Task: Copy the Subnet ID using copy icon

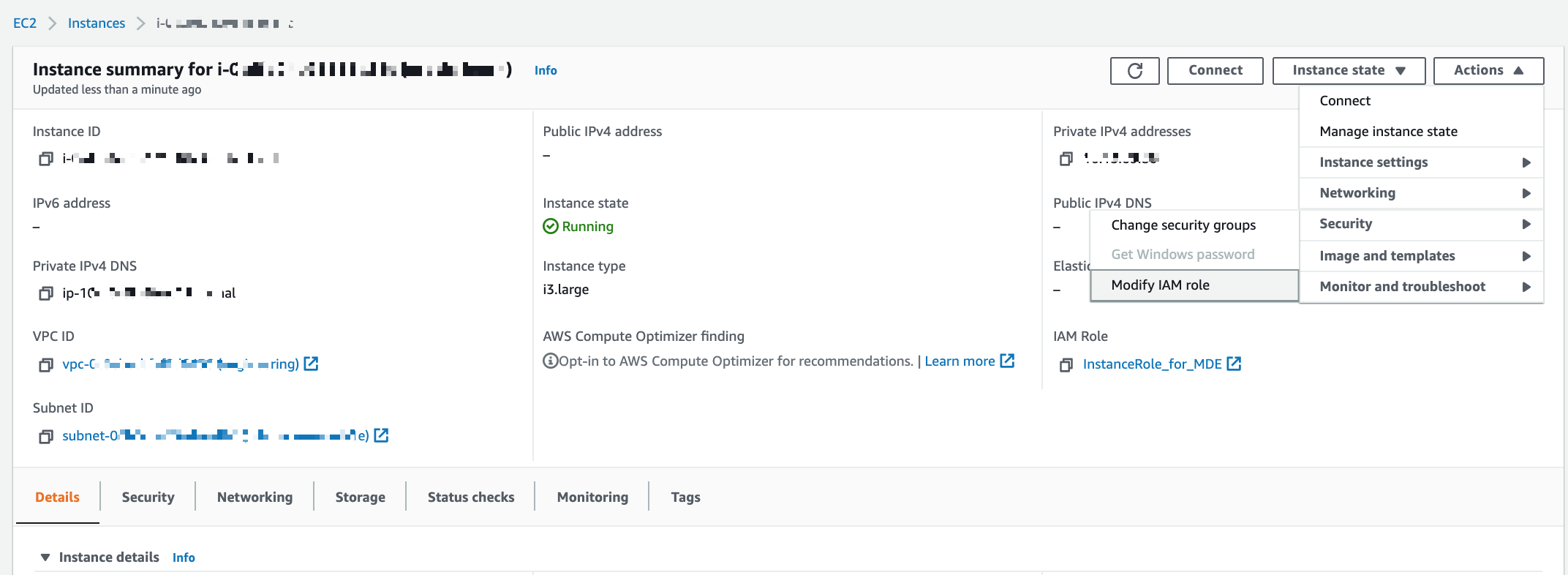Action: (46, 436)
